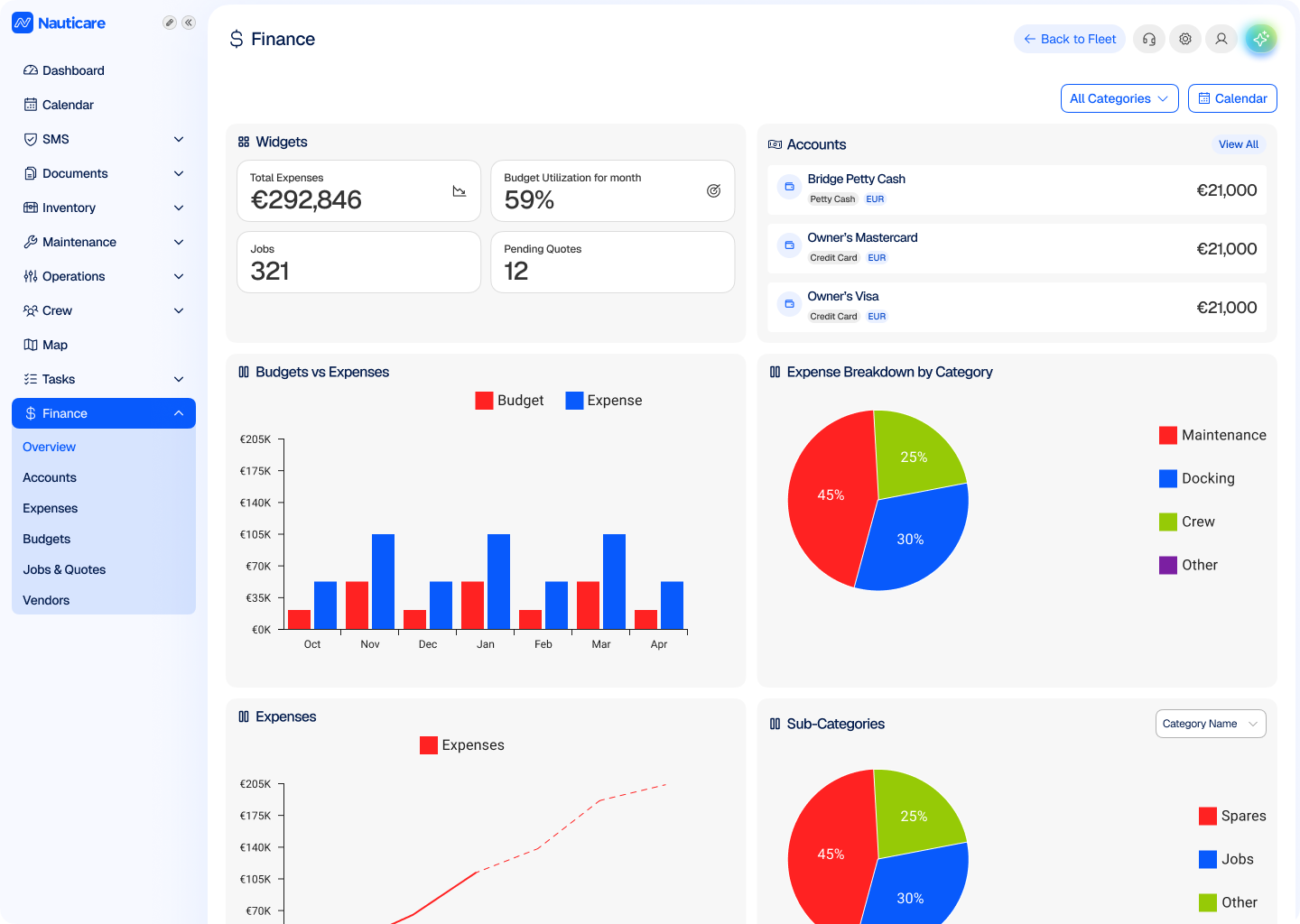
Task: Open the user profile icon
Action: coord(1221,39)
